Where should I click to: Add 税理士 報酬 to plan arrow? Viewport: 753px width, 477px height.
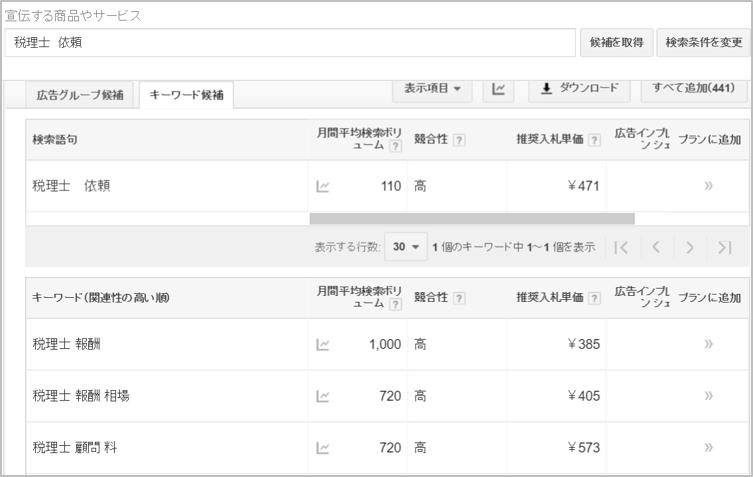[x=708, y=344]
